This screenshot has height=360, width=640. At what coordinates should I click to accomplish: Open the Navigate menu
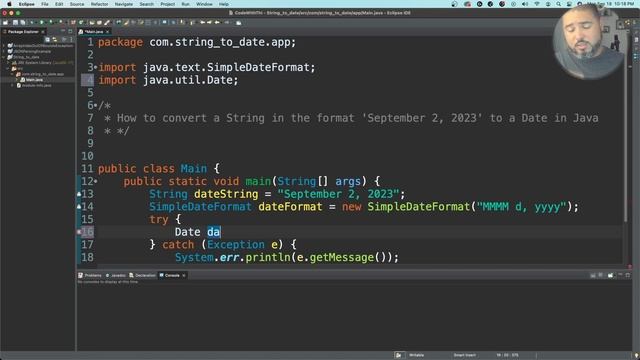pos(124,4)
